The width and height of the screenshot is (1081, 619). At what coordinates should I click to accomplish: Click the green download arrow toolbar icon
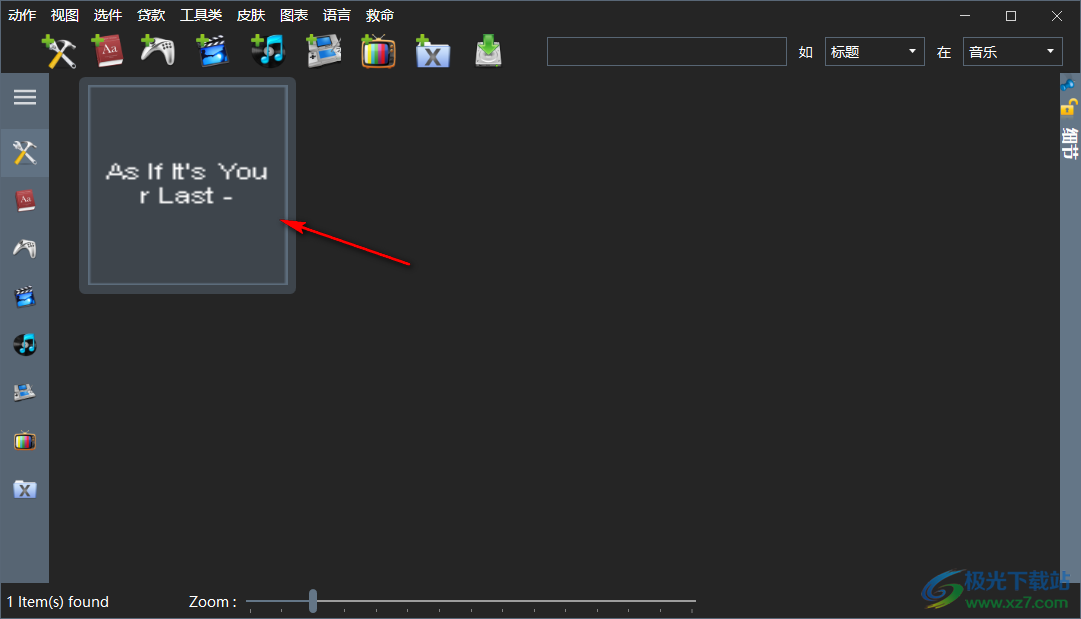(x=488, y=51)
